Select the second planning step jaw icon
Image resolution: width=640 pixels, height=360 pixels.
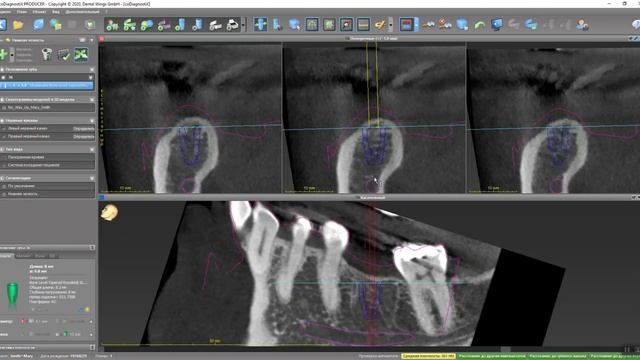(x=130, y=25)
